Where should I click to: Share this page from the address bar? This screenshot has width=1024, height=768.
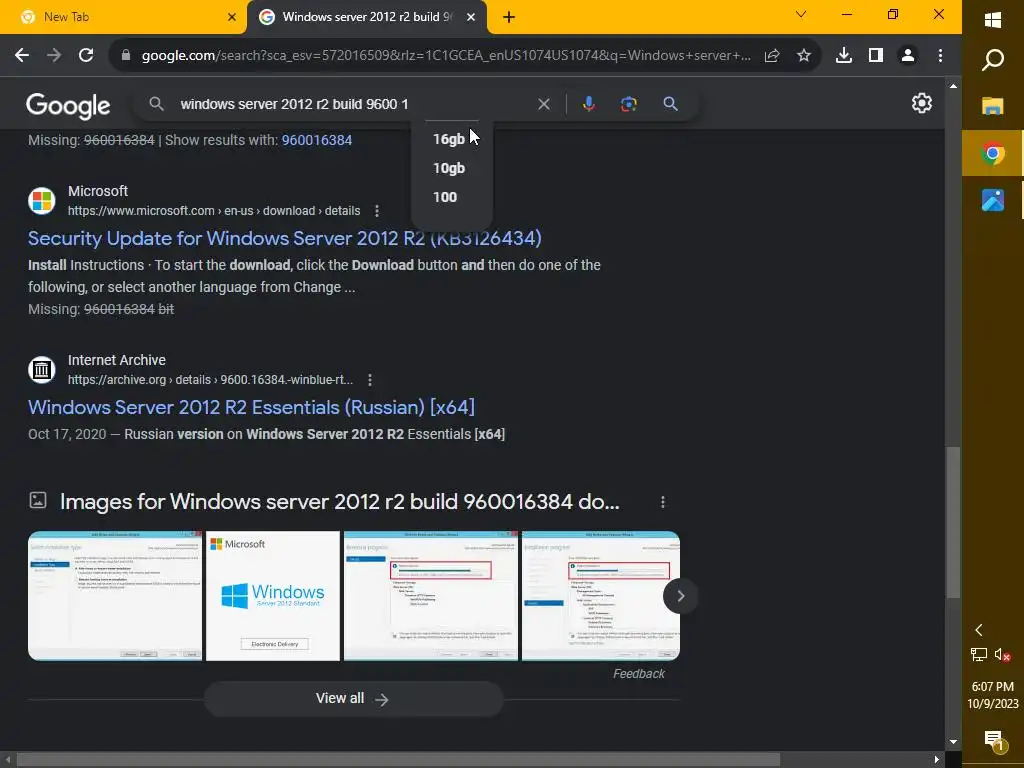point(772,56)
